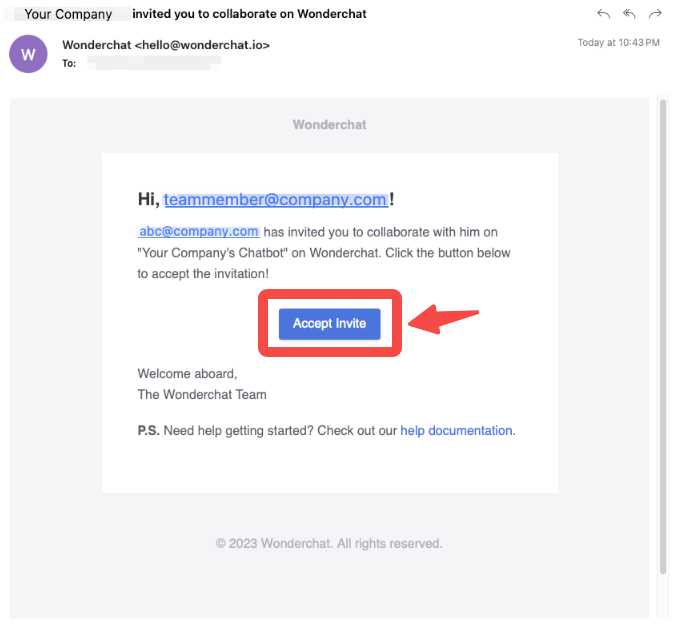674x630 pixels.
Task: Click the teammember@company.com email link
Action: 275,200
